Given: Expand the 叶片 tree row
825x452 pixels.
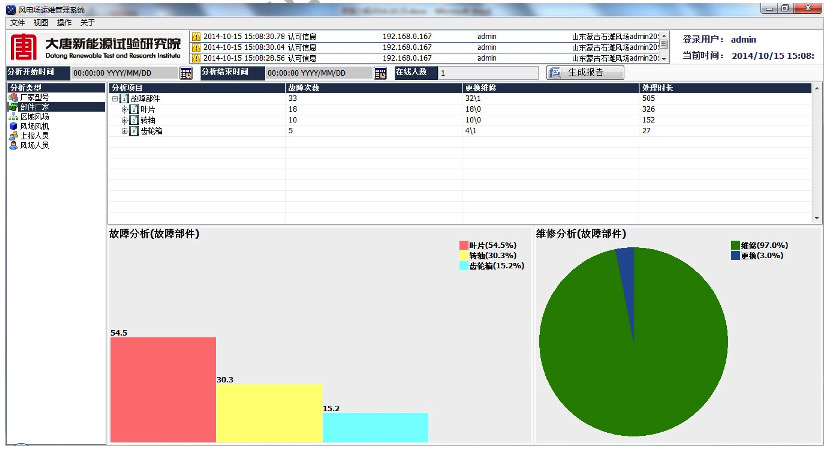Looking at the screenshot, I should pos(125,109).
